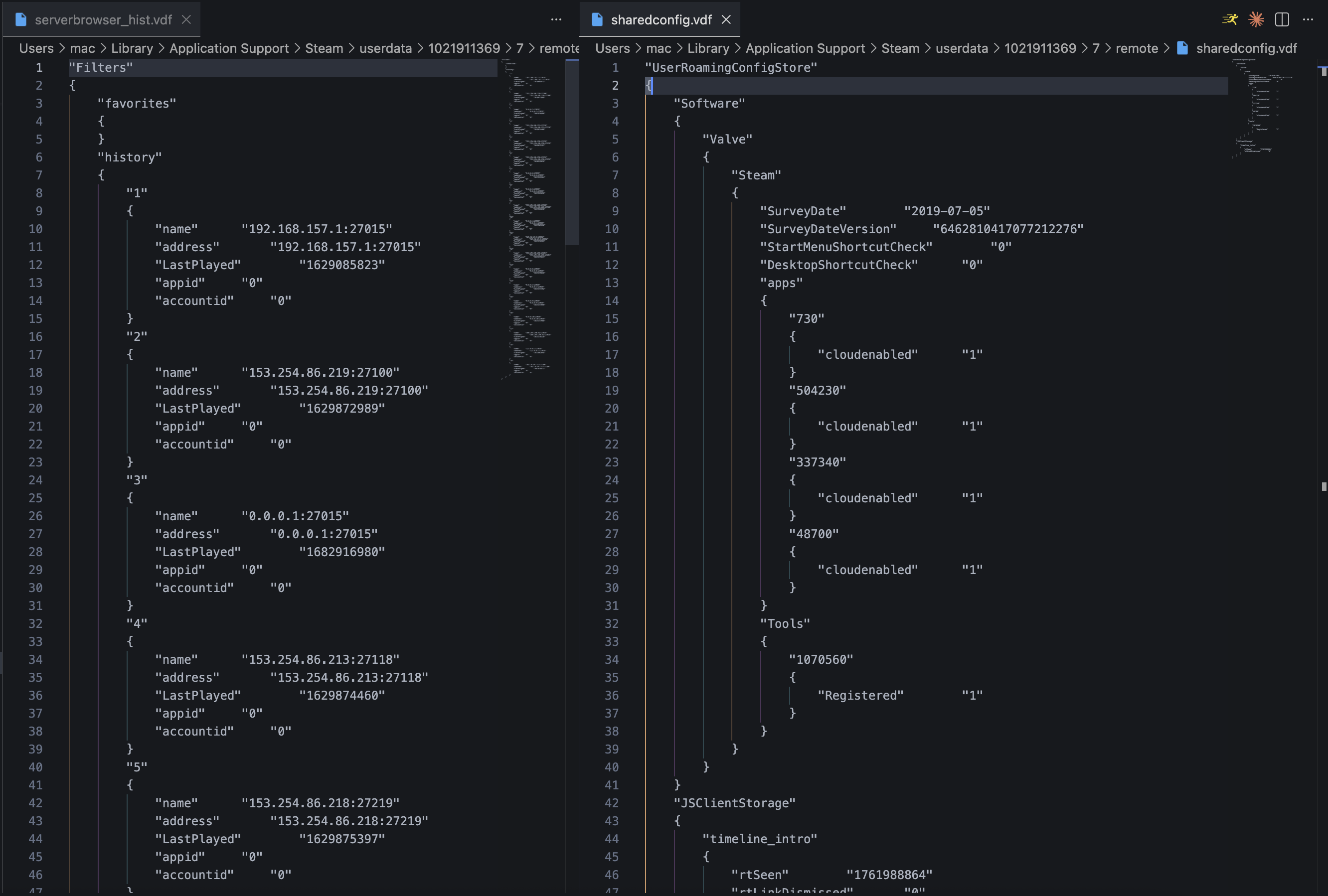Open Steam breadcrumb in left editor
This screenshot has height=896, width=1328.
324,48
